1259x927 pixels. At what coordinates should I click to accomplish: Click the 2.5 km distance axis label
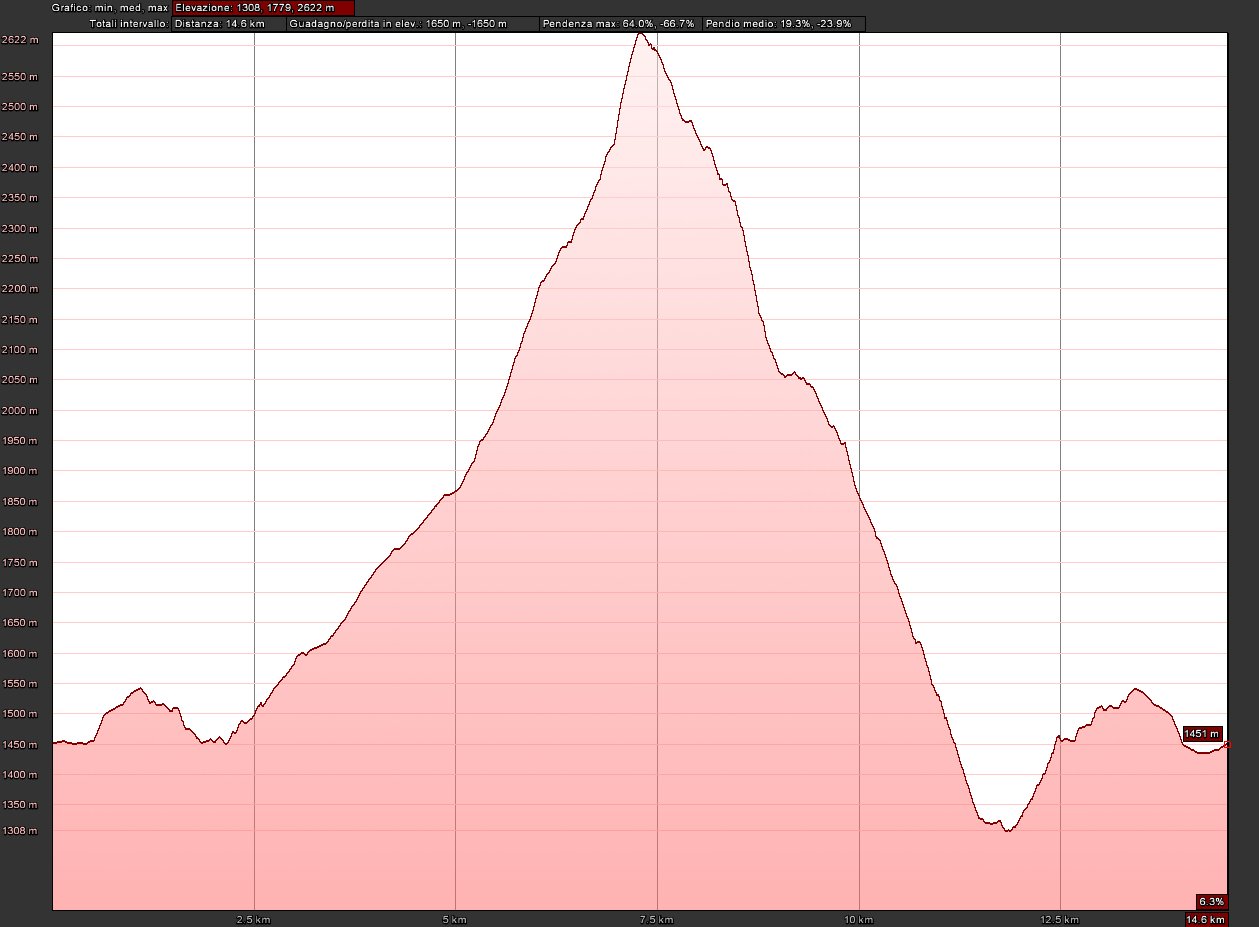pyautogui.click(x=254, y=919)
